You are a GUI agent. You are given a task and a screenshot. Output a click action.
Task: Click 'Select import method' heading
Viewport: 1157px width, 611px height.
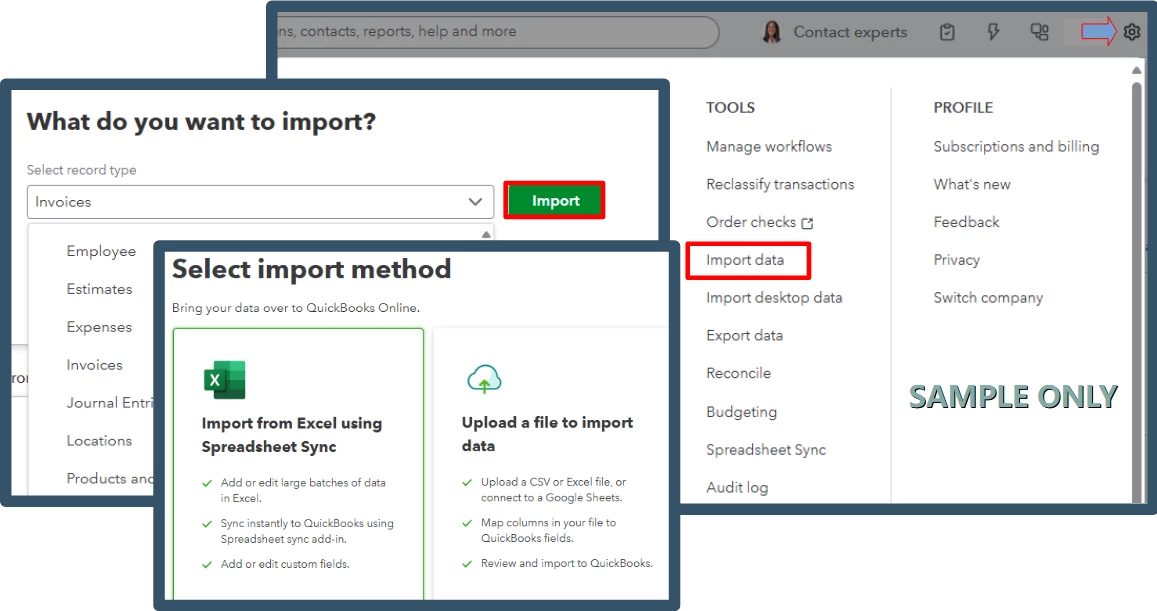(x=311, y=269)
